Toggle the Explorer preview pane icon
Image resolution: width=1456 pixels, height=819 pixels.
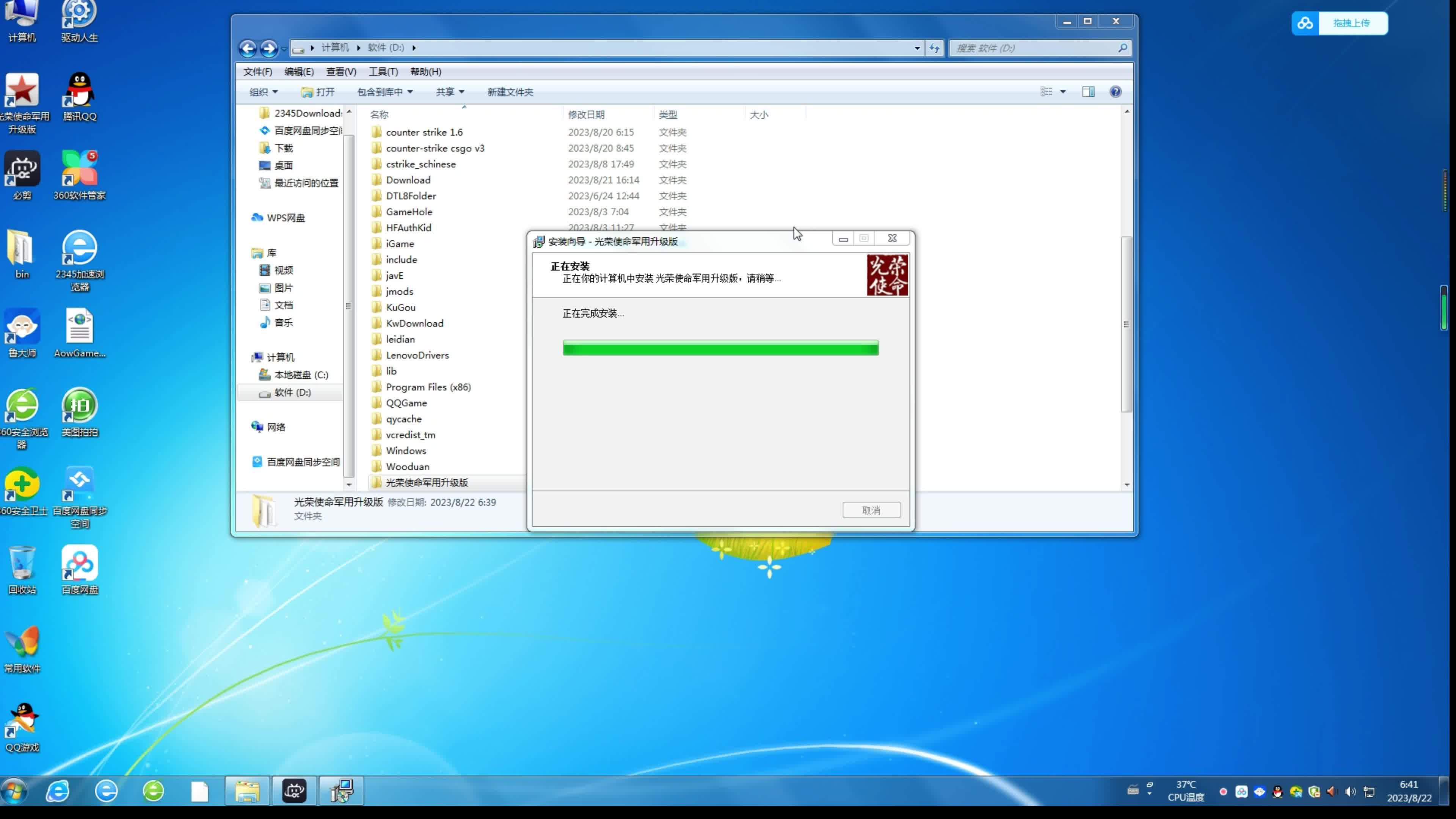pyautogui.click(x=1088, y=91)
